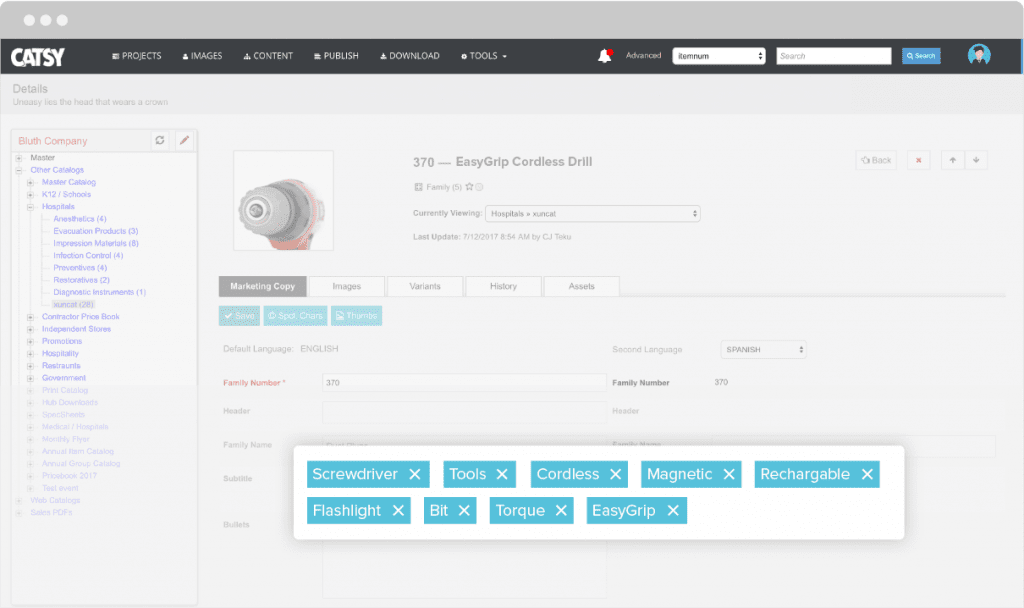Remove the Rechargable tag
This screenshot has height=608, width=1024.
(x=867, y=474)
